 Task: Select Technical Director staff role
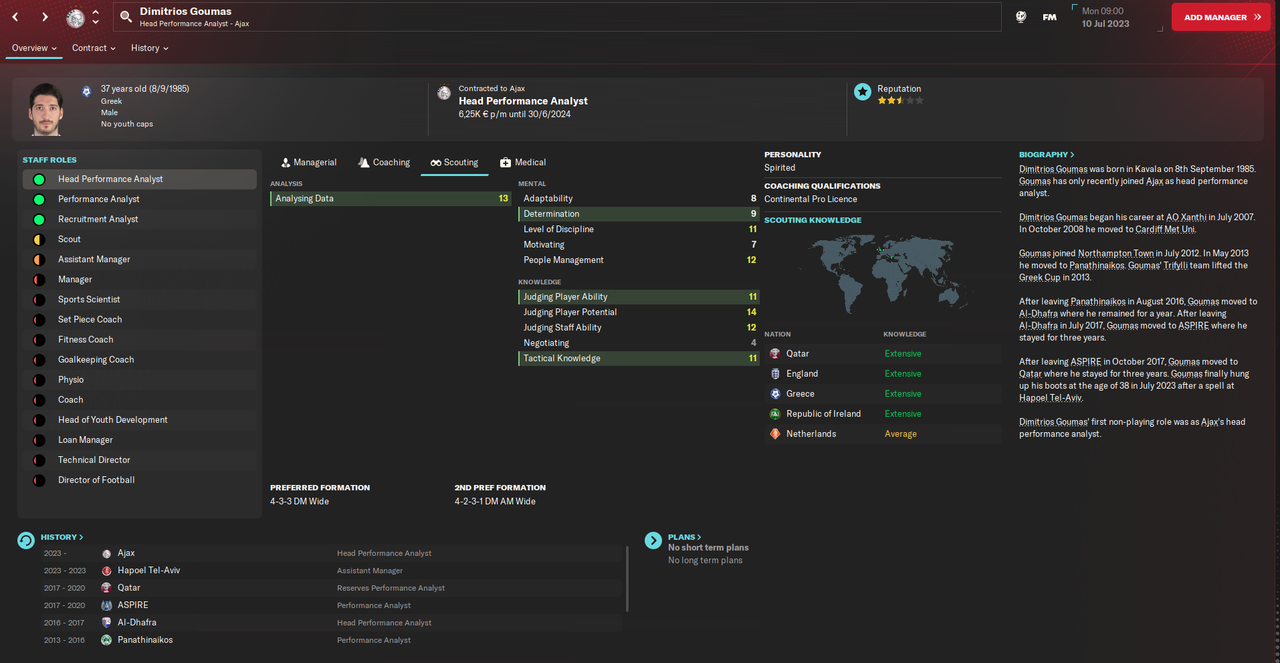click(140, 460)
